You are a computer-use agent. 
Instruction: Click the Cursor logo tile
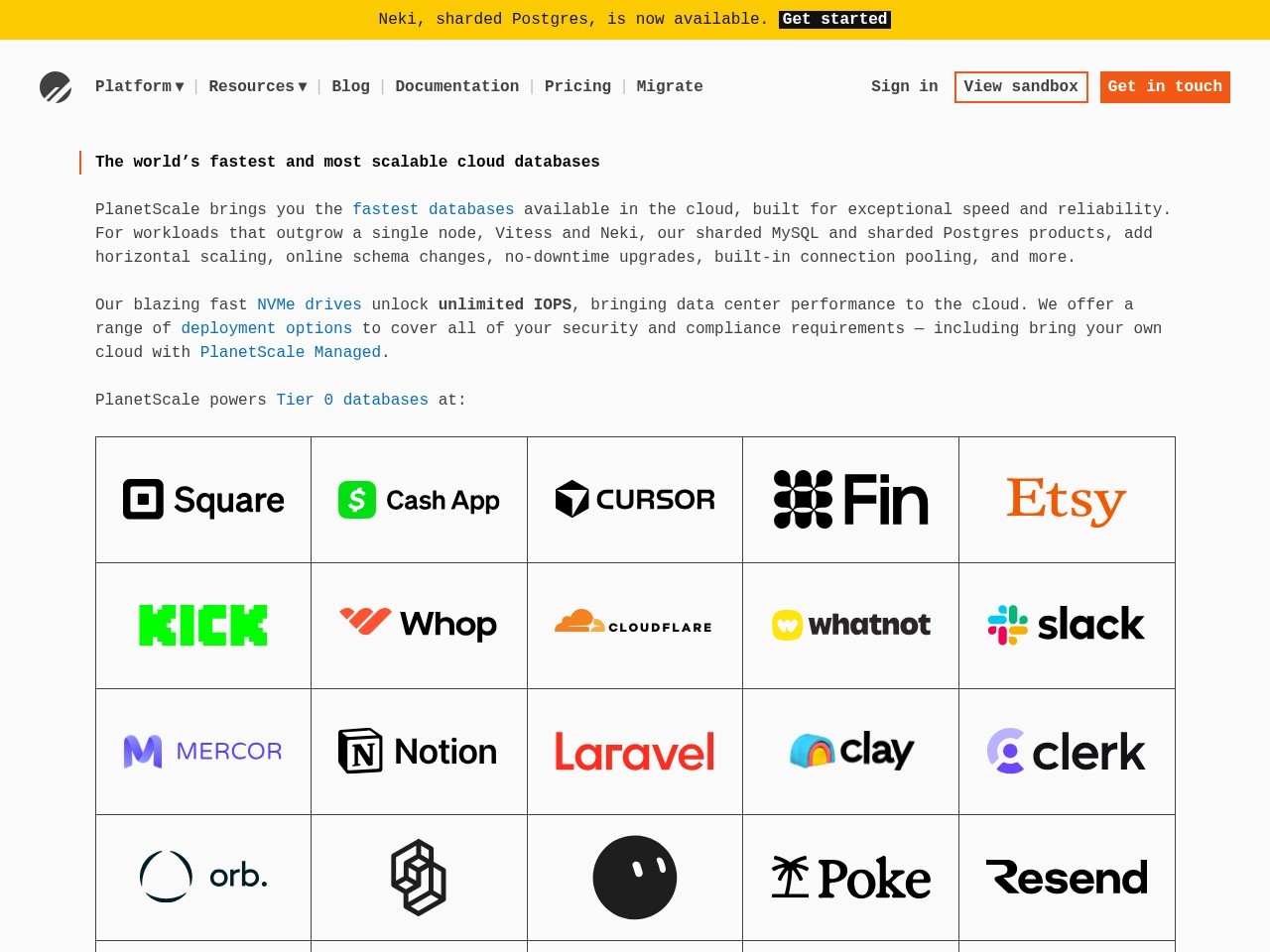(635, 500)
